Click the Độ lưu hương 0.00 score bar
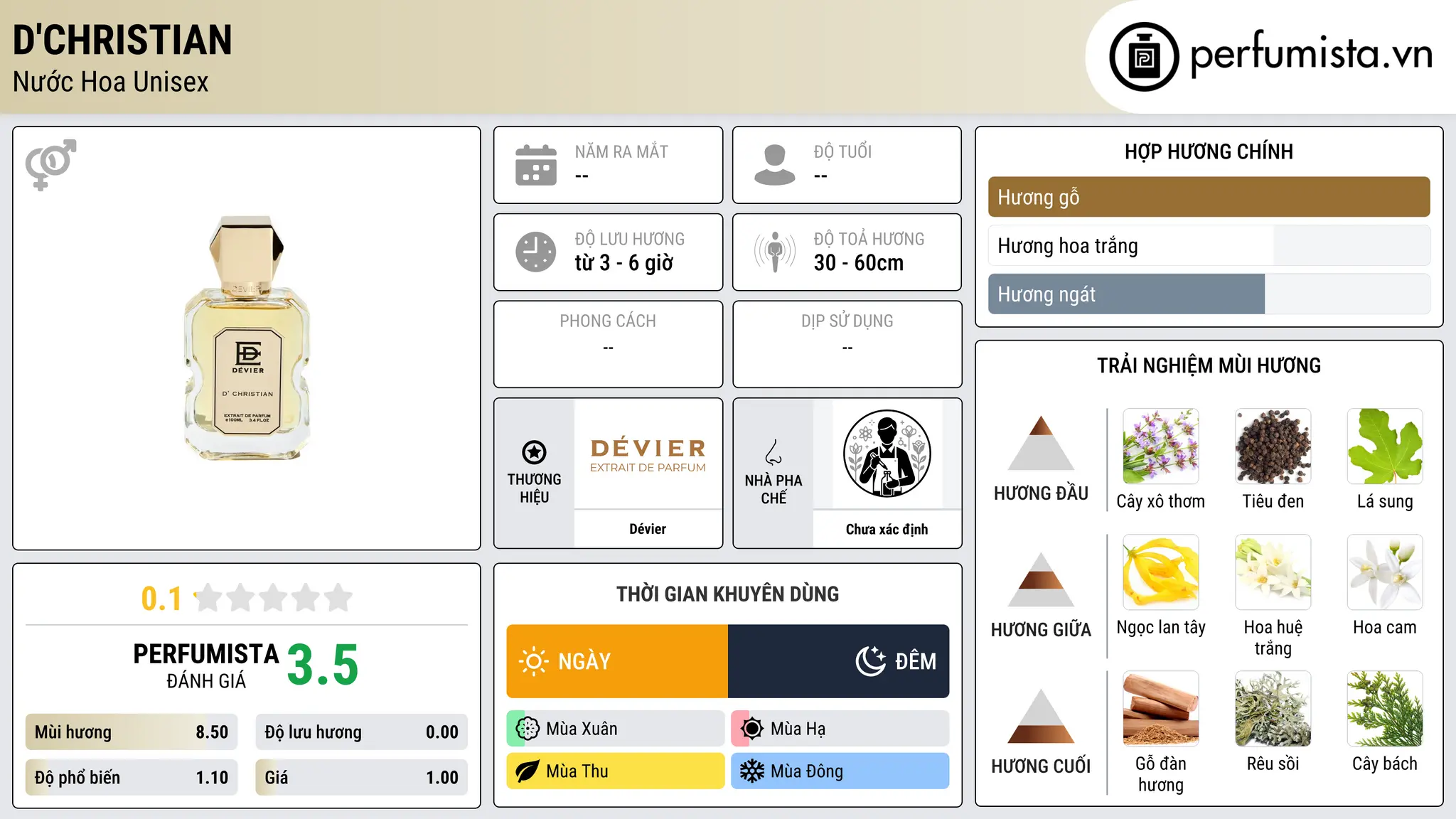Image resolution: width=1456 pixels, height=819 pixels. tap(361, 732)
